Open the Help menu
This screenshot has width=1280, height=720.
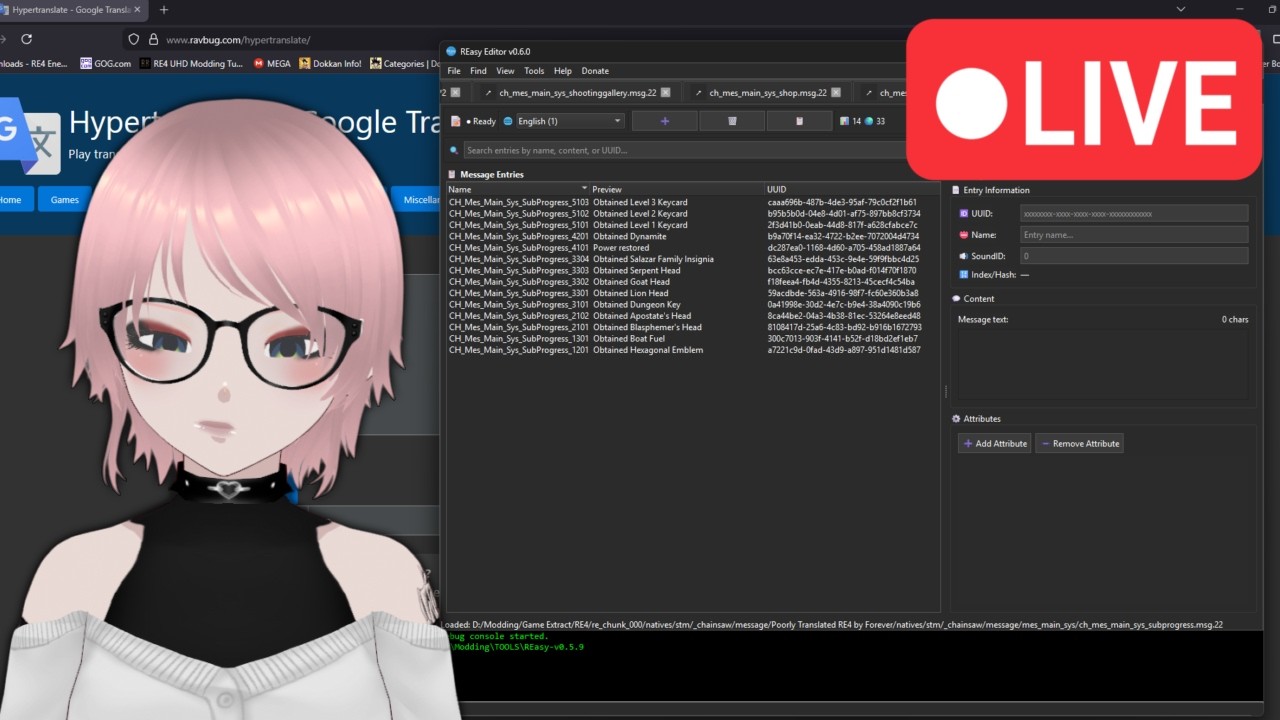click(x=563, y=71)
